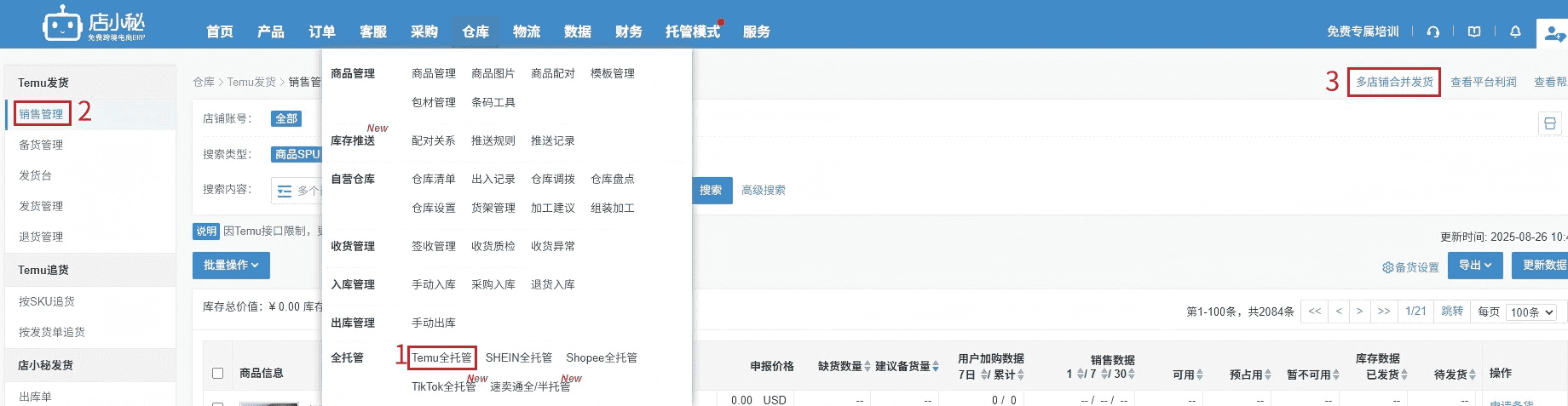Viewport: 1568px width, 406px height.
Task: Click the collapse filter panel icon
Action: (x=1550, y=123)
